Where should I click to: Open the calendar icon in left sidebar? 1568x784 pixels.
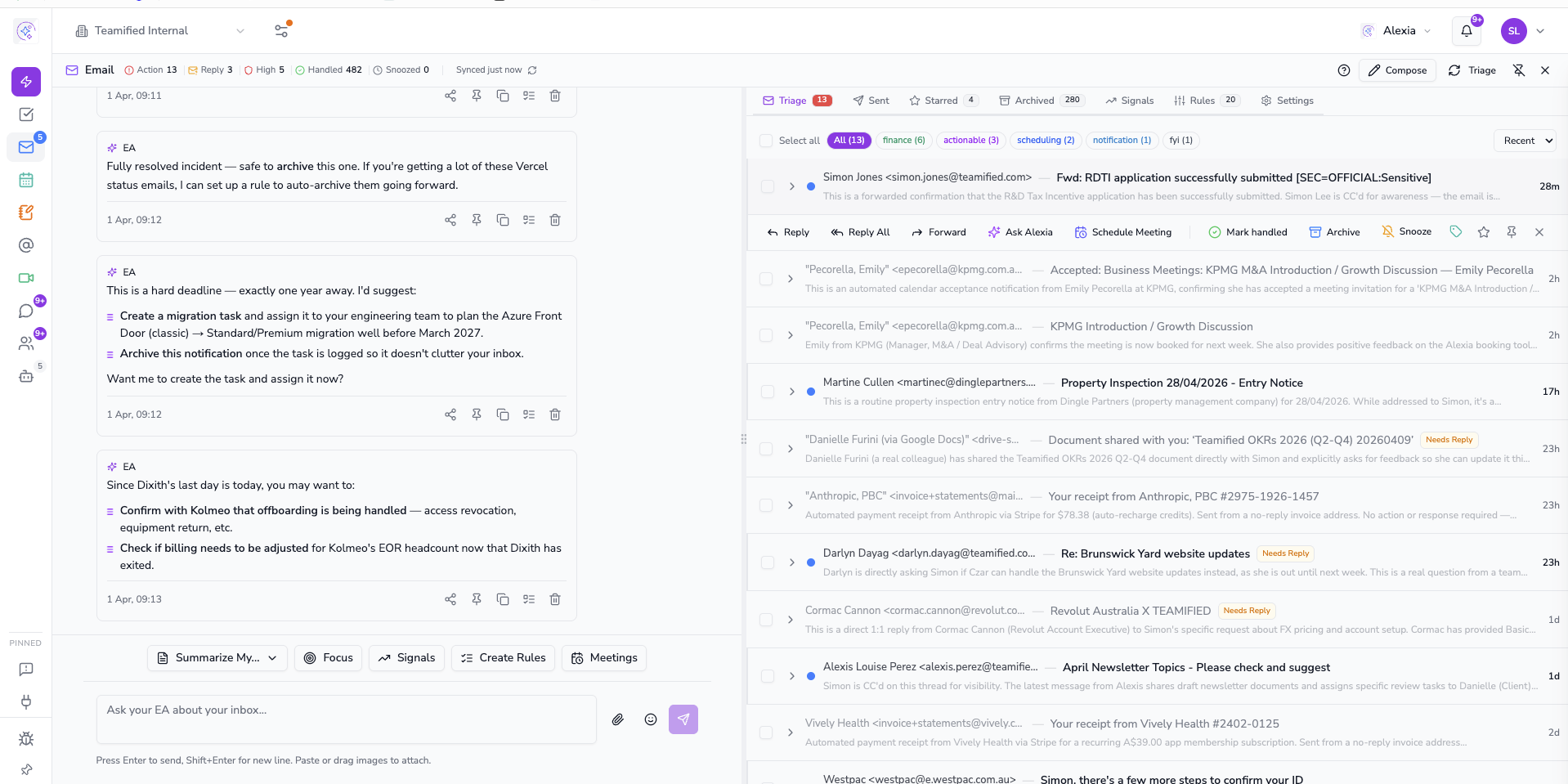pyautogui.click(x=26, y=180)
